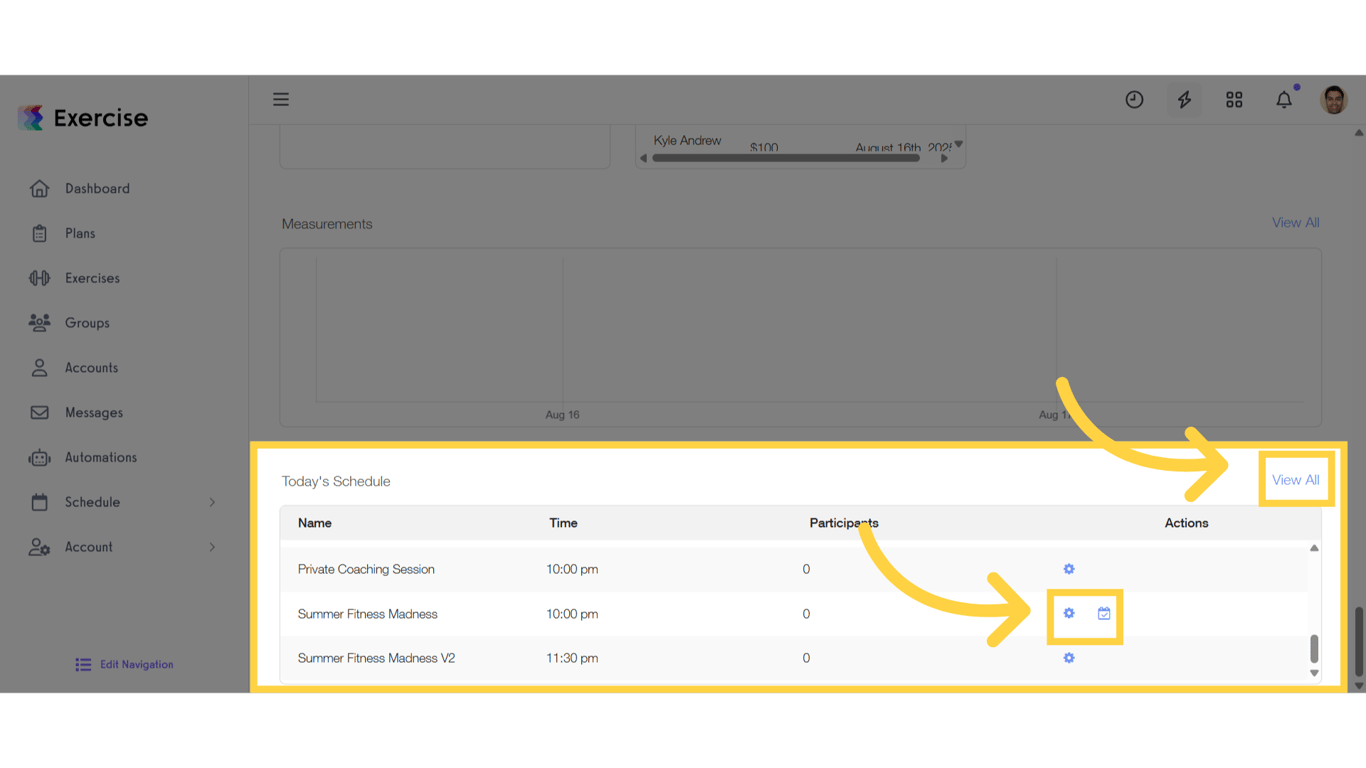The height and width of the screenshot is (768, 1366).
Task: Click the schedule table scrollbar thumb
Action: [x=1314, y=649]
